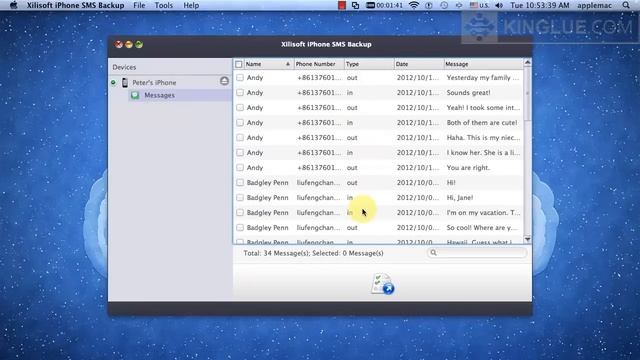Click the volume icon in menu bar
The height and width of the screenshot is (360, 640).
[499, 5]
